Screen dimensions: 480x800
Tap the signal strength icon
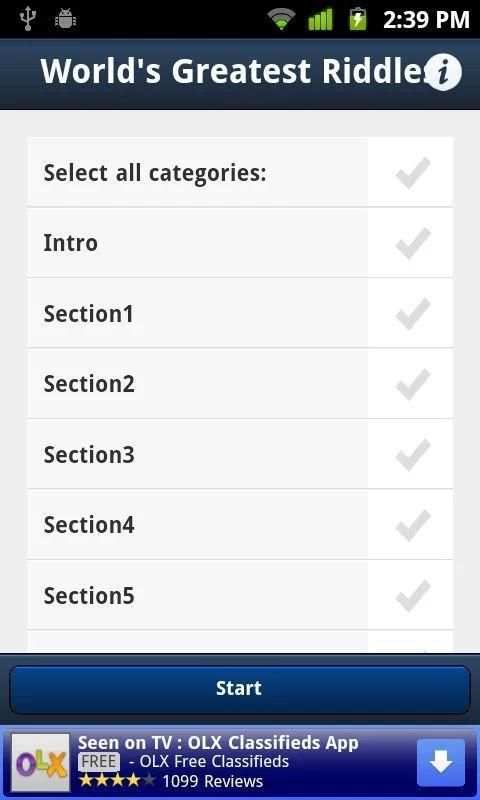320,19
